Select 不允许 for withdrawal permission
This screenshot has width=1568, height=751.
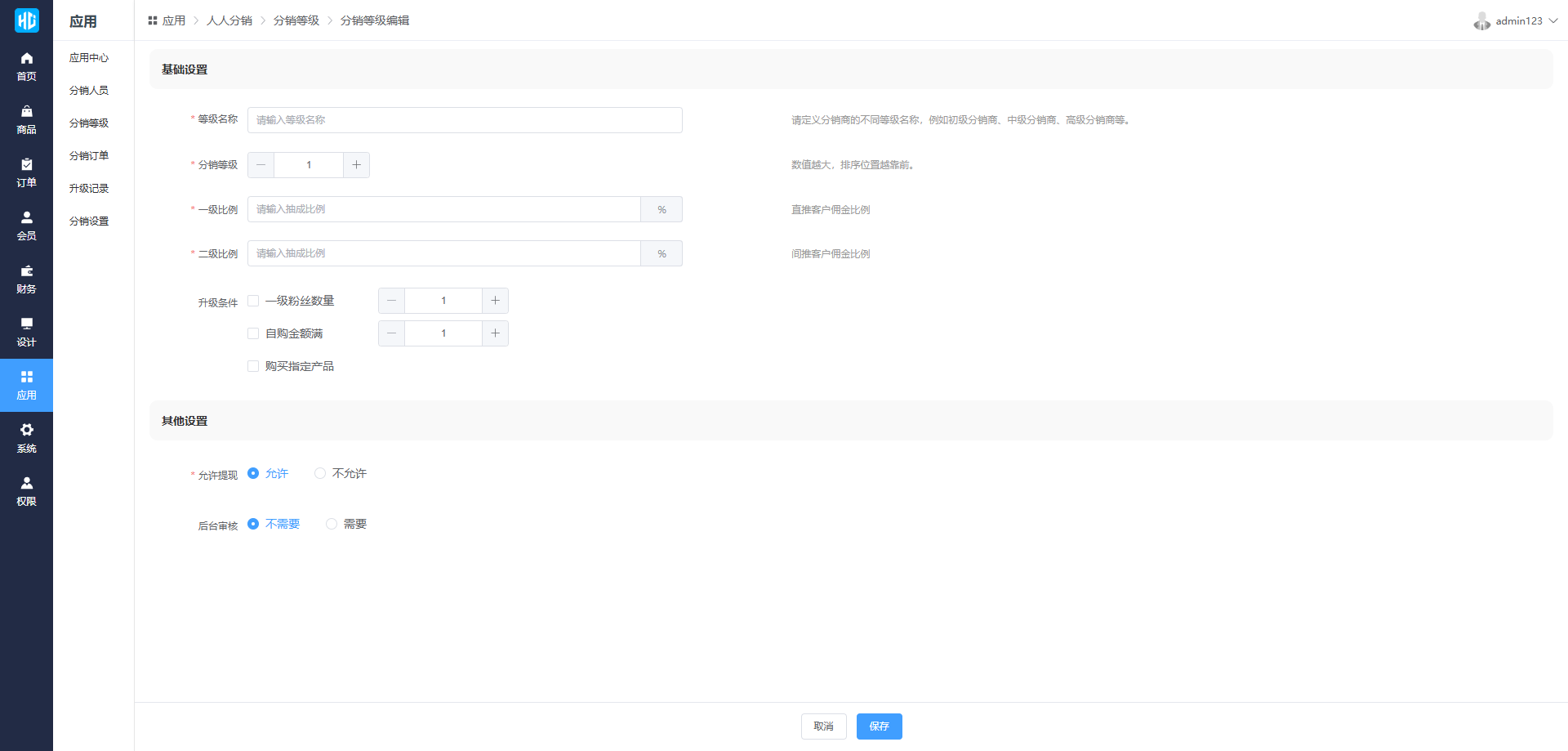320,473
